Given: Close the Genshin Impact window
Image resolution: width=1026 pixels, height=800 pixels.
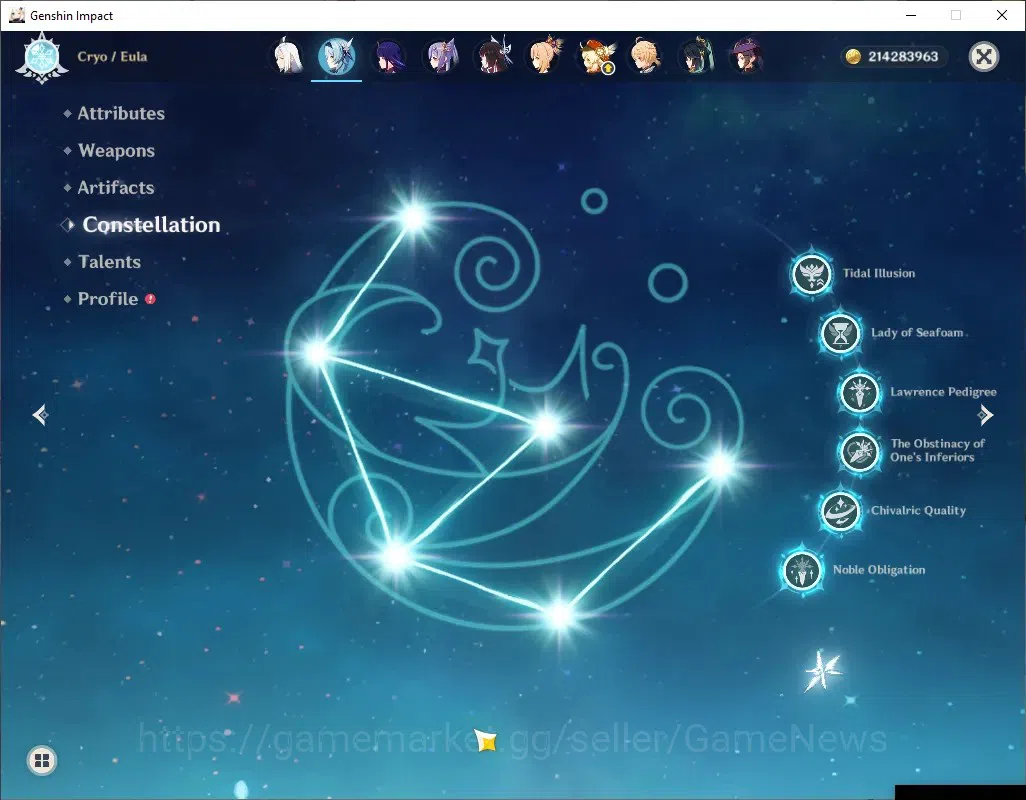Looking at the screenshot, I should pos(1002,15).
